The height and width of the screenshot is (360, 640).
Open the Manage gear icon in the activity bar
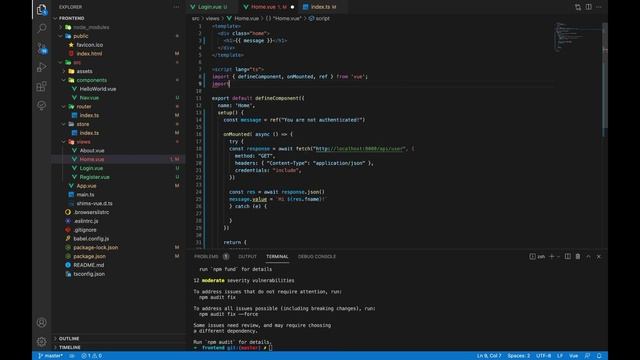tap(42, 342)
